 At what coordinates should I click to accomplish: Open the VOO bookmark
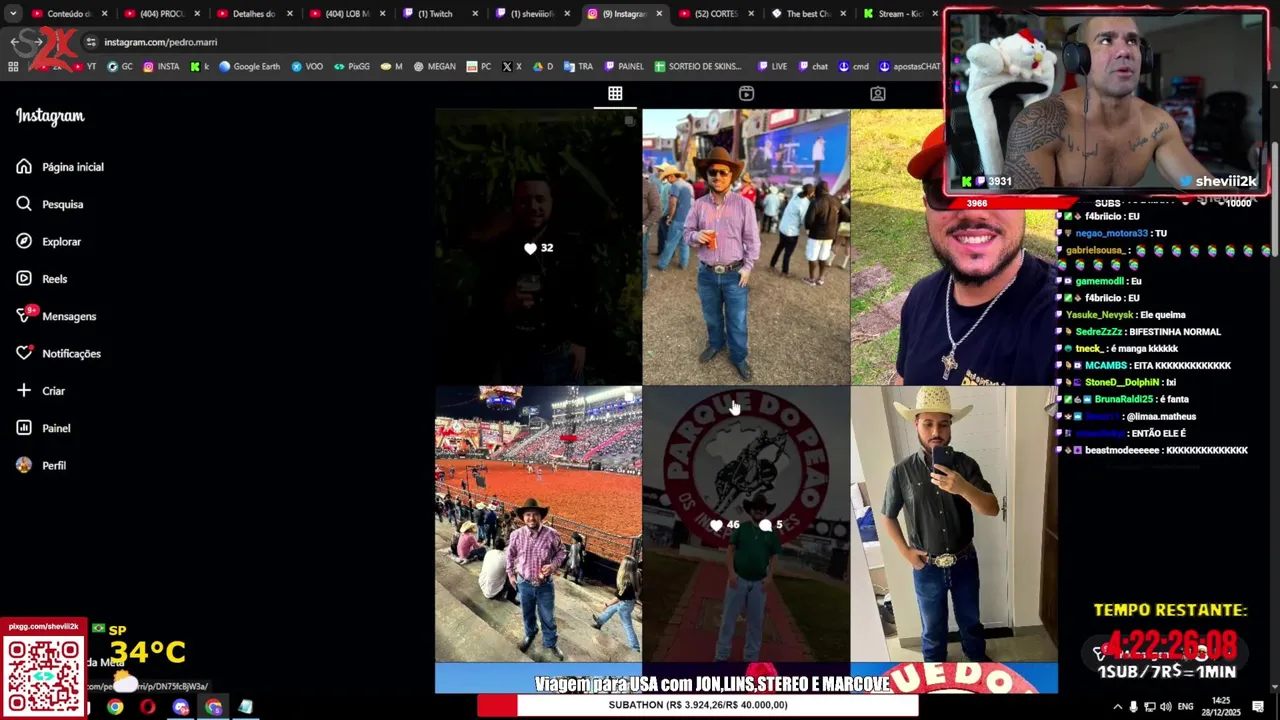[307, 67]
